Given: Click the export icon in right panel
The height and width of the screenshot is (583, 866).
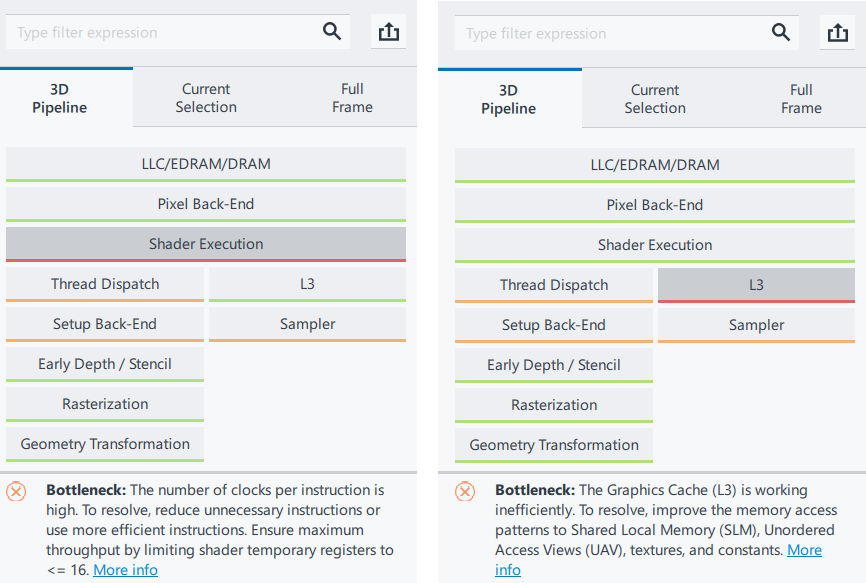Looking at the screenshot, I should (x=838, y=33).
